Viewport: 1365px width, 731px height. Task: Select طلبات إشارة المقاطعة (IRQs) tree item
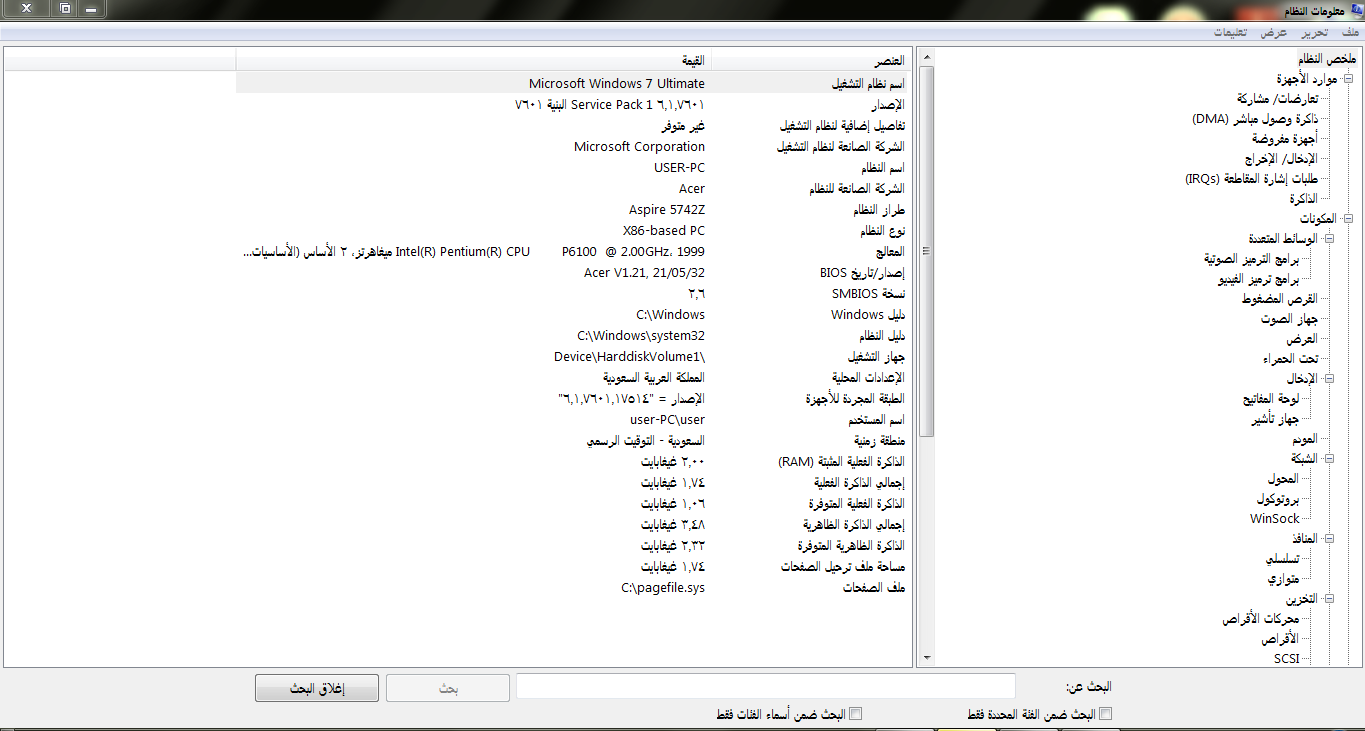[1251, 179]
